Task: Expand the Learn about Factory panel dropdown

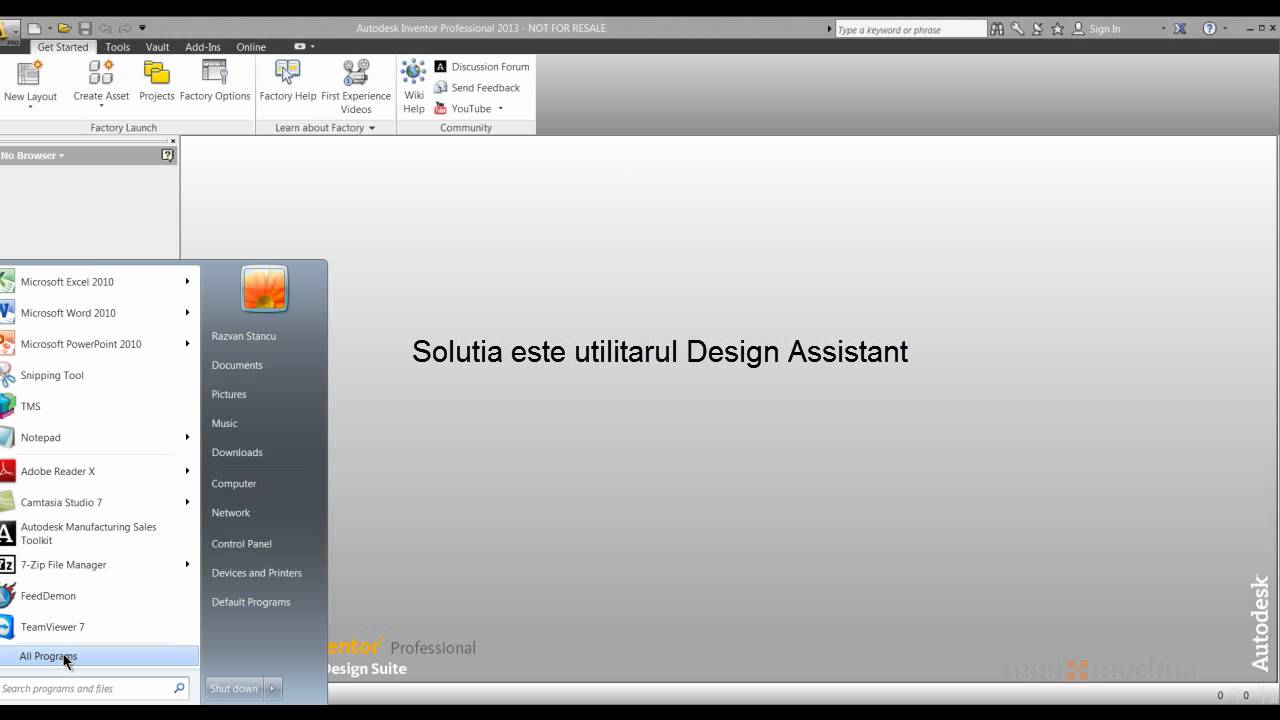Action: click(372, 128)
